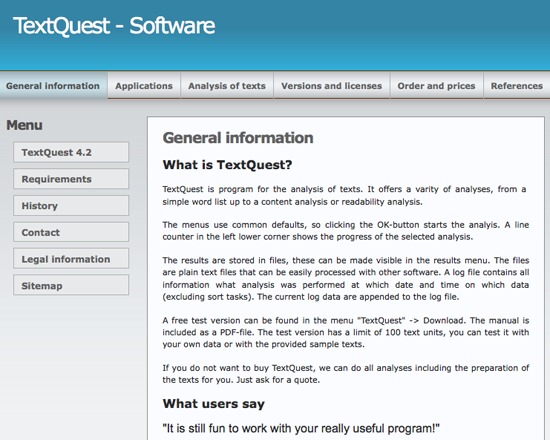This screenshot has height=440, width=550.
Task: Open Legal information from the menu
Action: [71, 259]
